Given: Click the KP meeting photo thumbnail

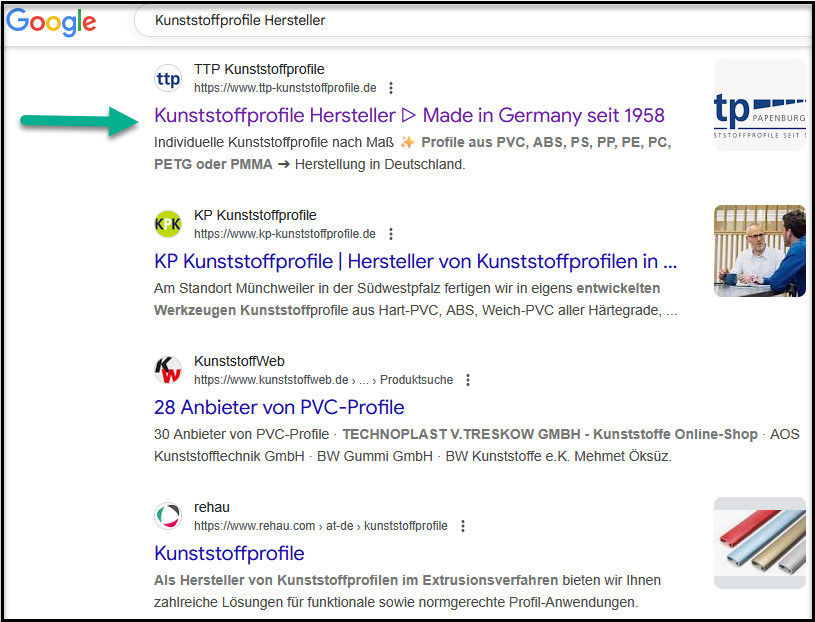Looking at the screenshot, I should pyautogui.click(x=759, y=251).
